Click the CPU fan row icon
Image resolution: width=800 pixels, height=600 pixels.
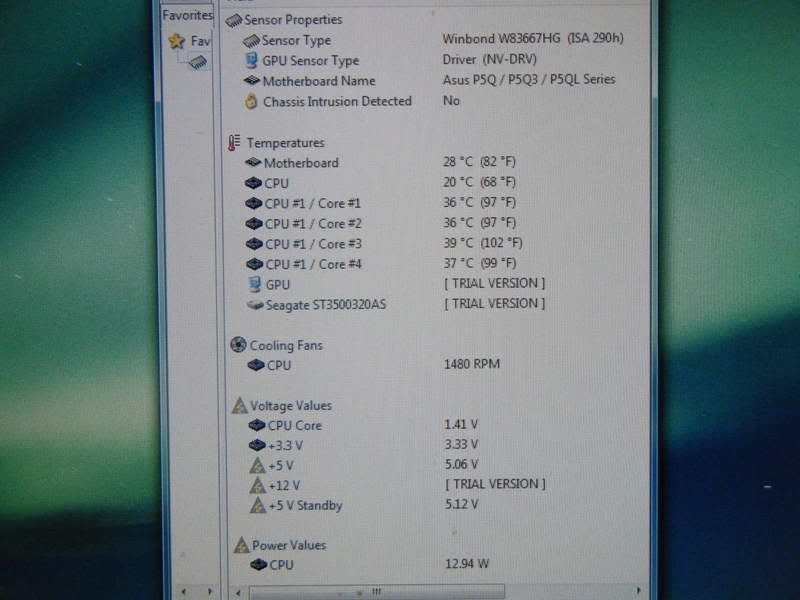256,365
